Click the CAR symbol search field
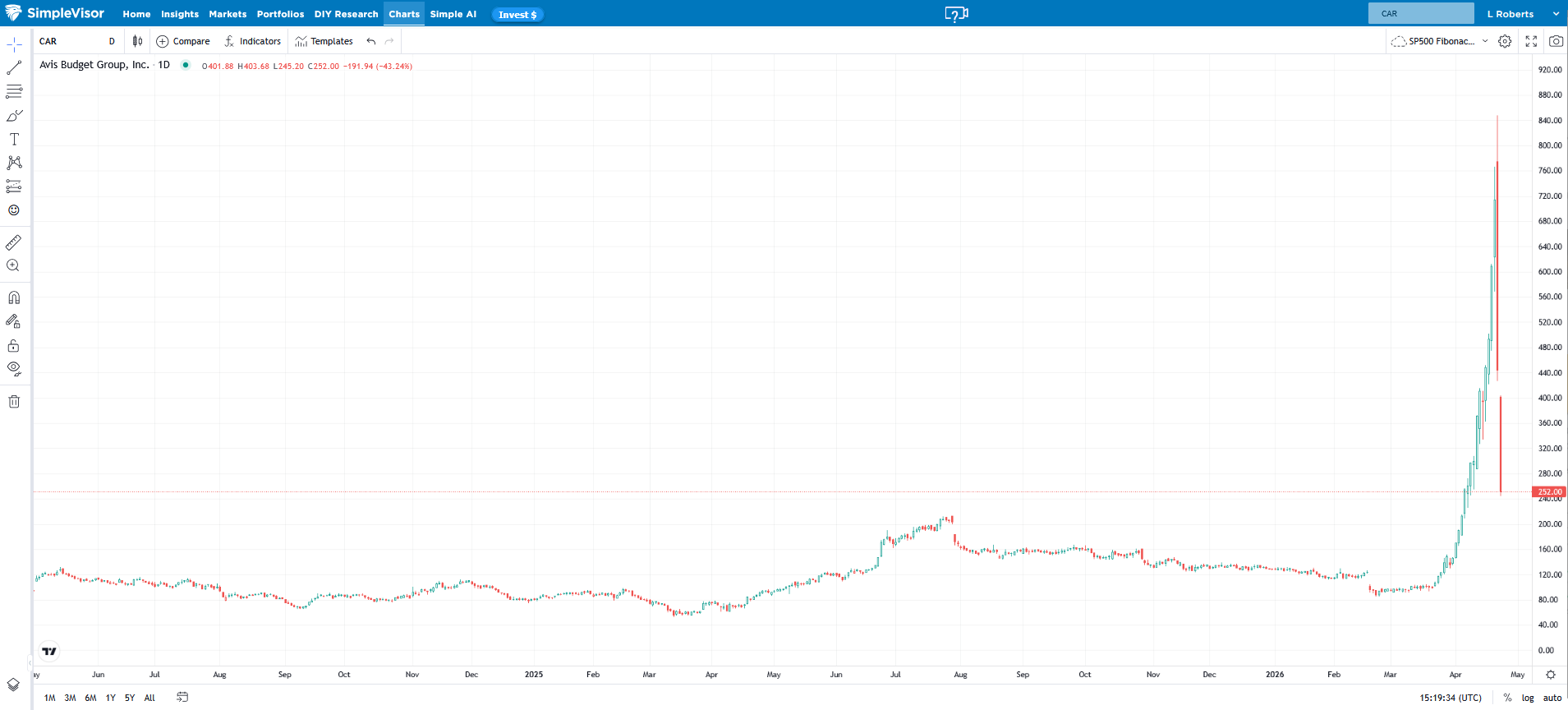 (x=74, y=41)
